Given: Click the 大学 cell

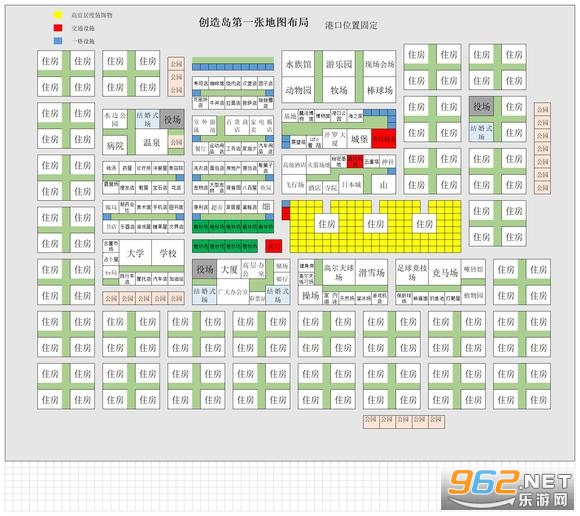Looking at the screenshot, I should 135,253.
